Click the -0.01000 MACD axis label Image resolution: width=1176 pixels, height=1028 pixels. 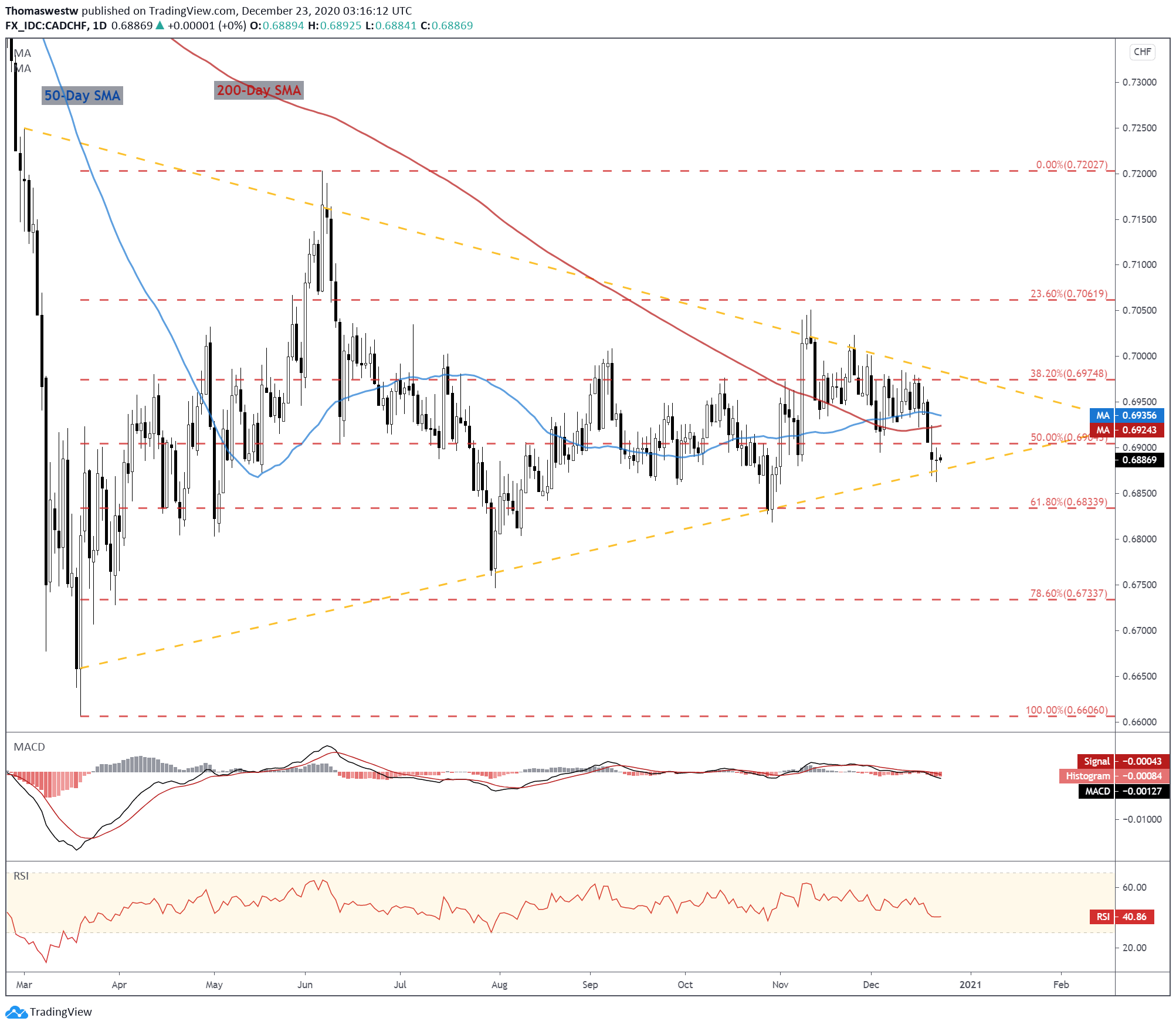(1141, 819)
